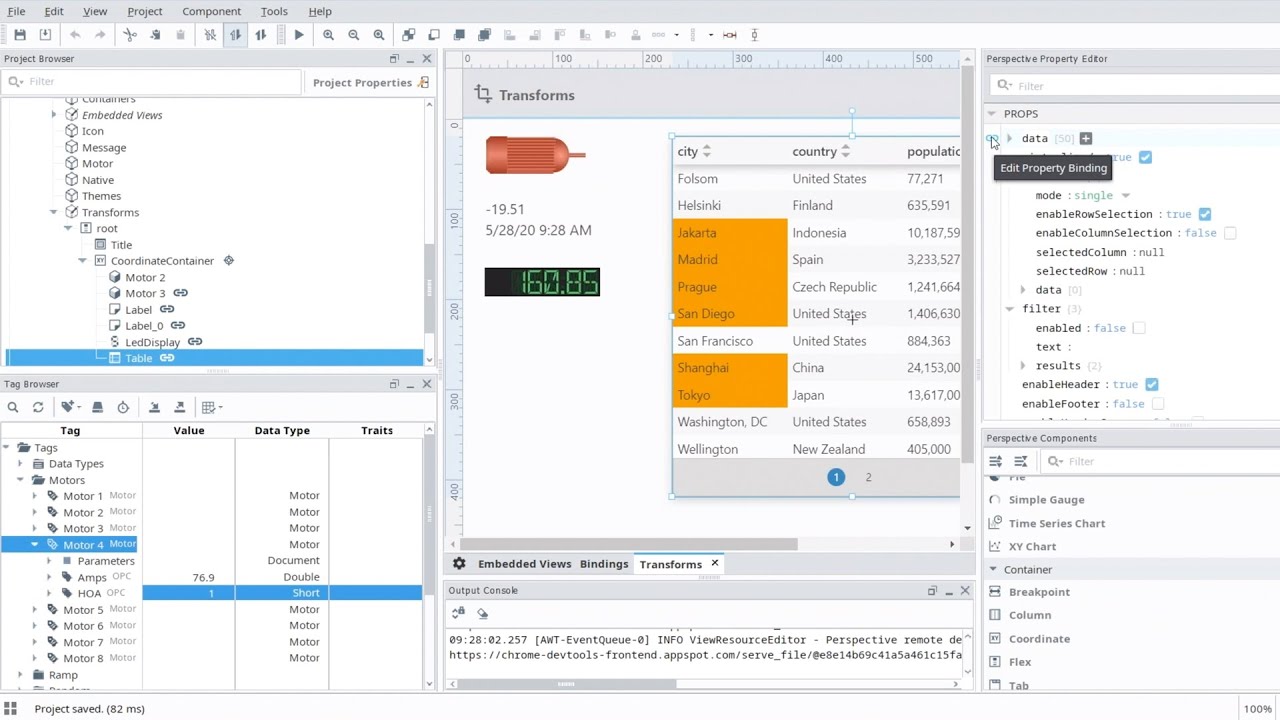Viewport: 1280px width, 720px height.
Task: Open the Tools menu
Action: point(274,11)
